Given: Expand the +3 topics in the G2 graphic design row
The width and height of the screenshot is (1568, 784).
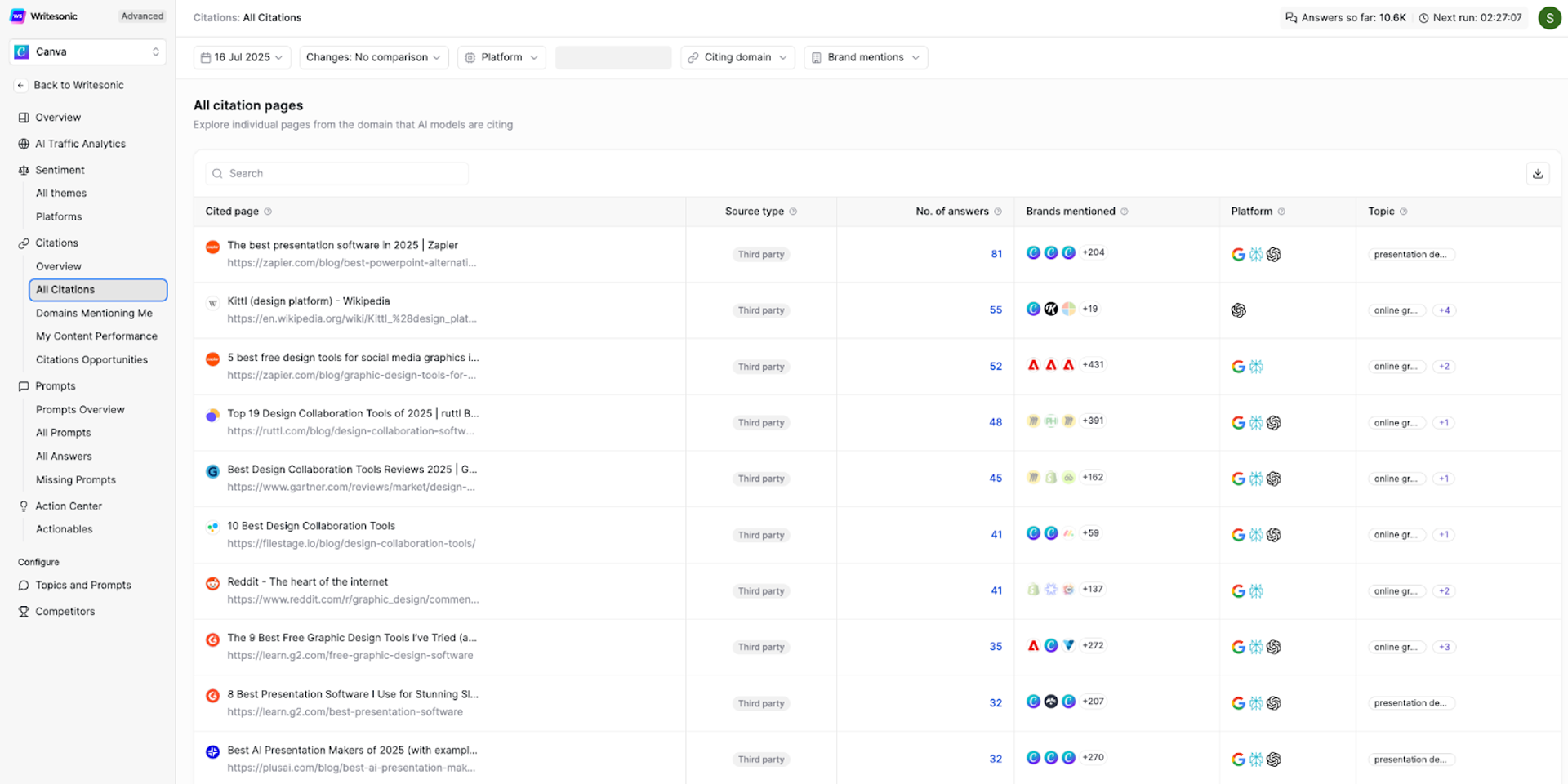Looking at the screenshot, I should (x=1445, y=647).
